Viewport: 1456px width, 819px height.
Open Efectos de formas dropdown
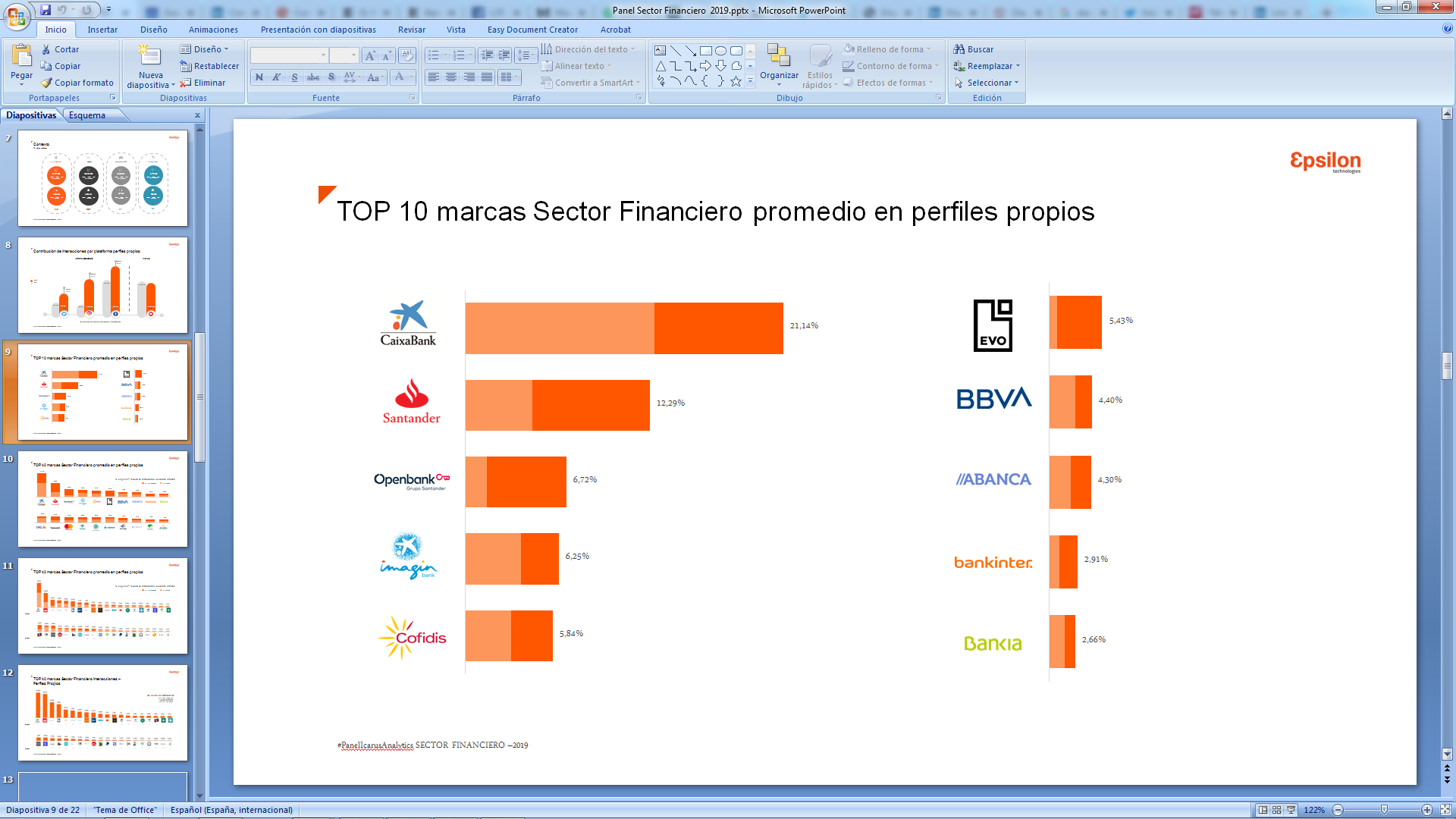pos(888,83)
